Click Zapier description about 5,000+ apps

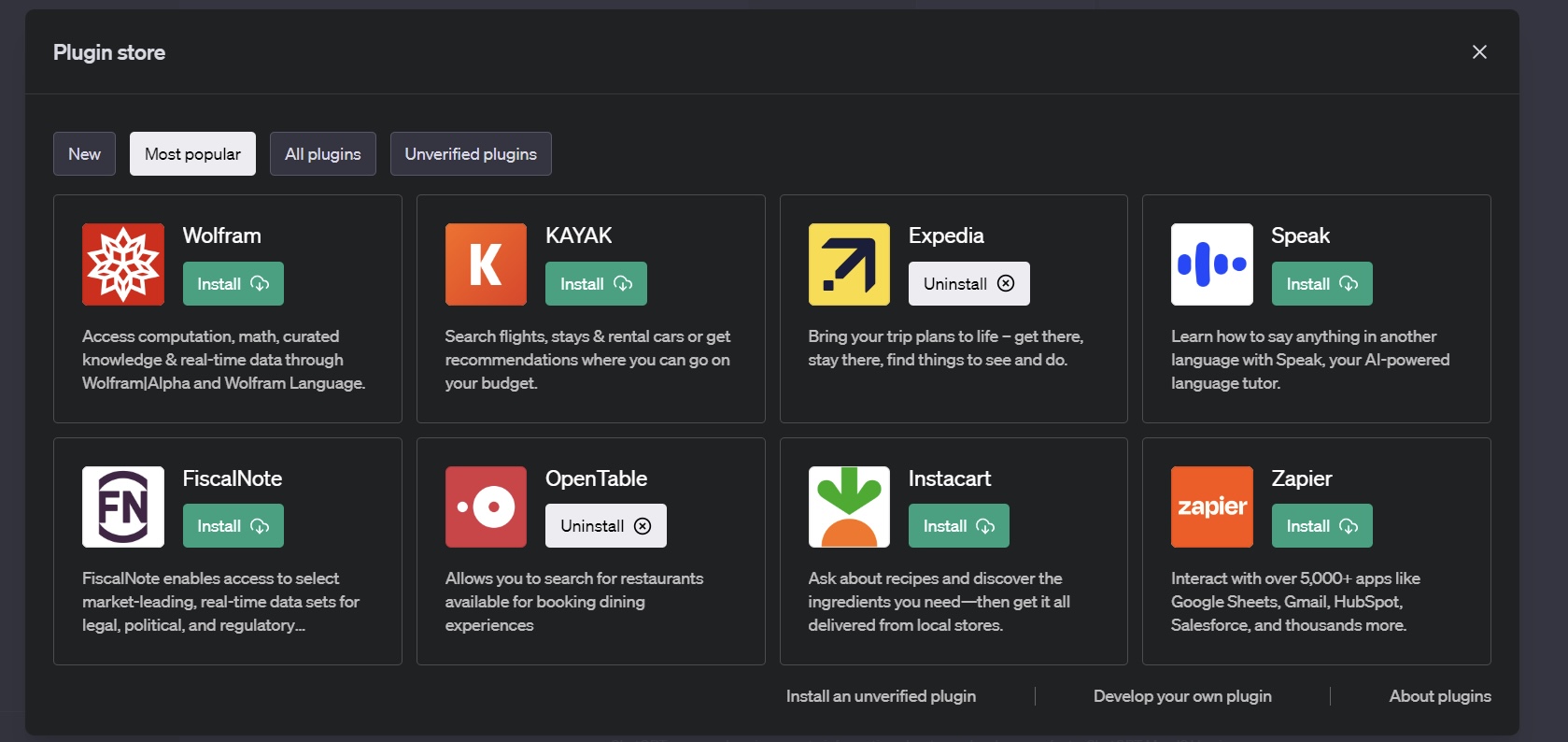click(x=1296, y=602)
